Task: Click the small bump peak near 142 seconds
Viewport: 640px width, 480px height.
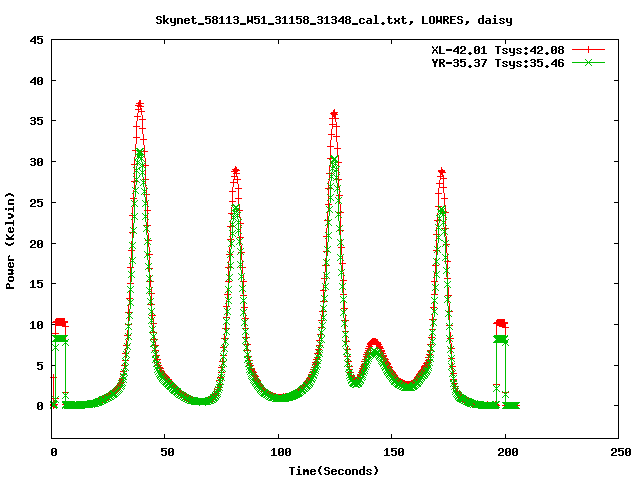Action: coord(374,342)
